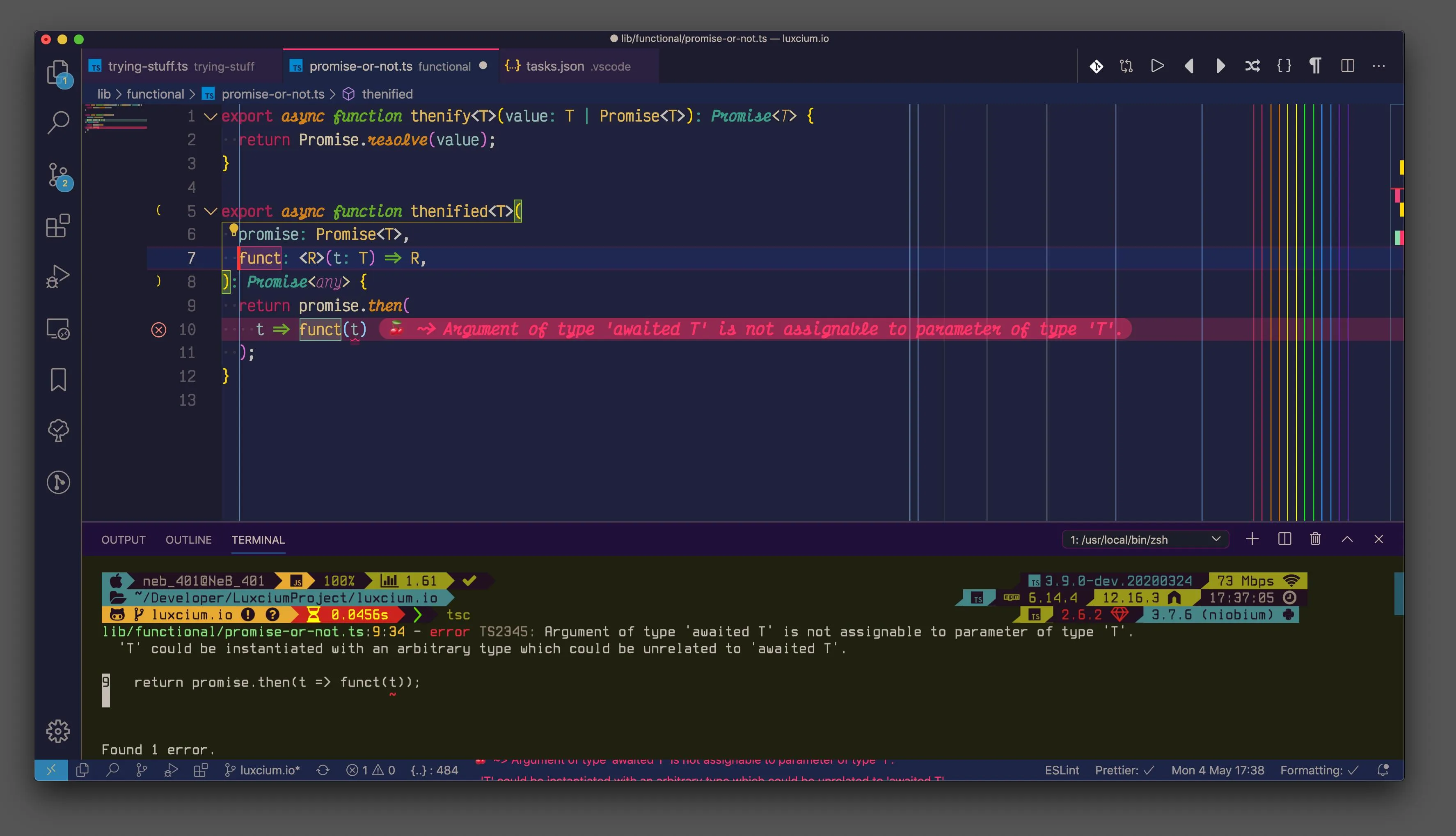1456x836 pixels.
Task: Collapse the thenified function at line 5
Action: [x=211, y=211]
